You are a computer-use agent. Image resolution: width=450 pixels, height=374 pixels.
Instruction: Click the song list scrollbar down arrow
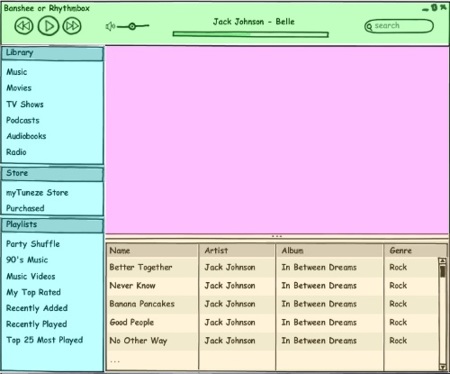coord(443,367)
